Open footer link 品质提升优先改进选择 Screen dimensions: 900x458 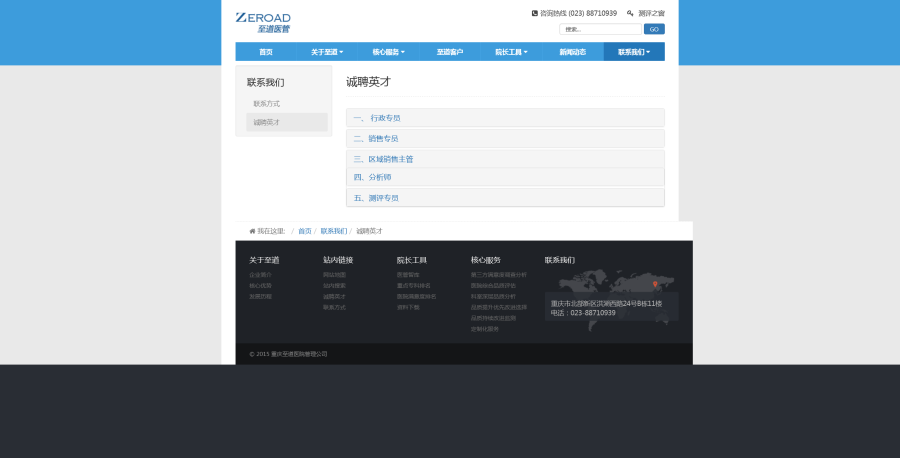(x=499, y=308)
